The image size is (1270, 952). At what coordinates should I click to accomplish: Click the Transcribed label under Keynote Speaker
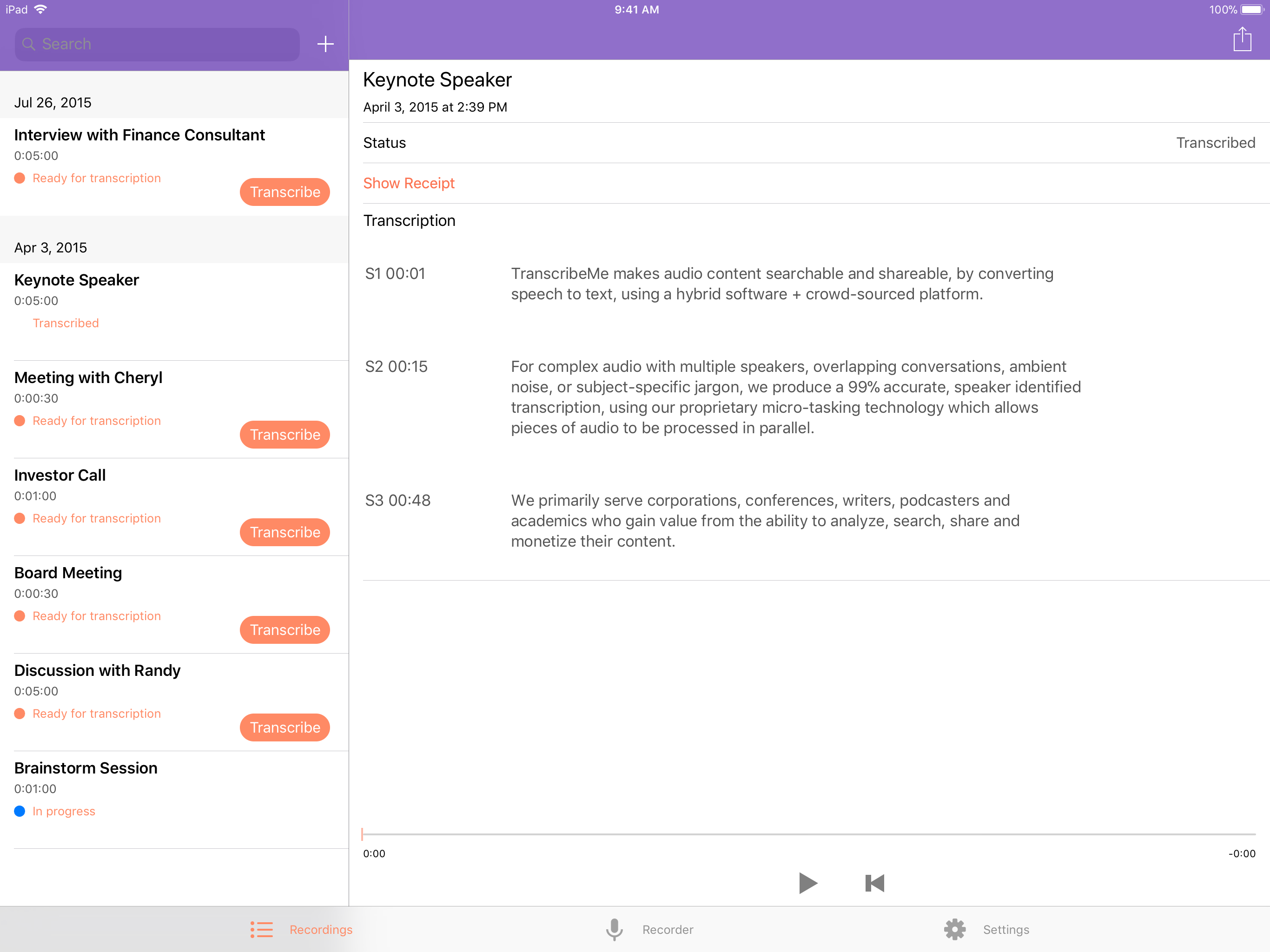[66, 323]
